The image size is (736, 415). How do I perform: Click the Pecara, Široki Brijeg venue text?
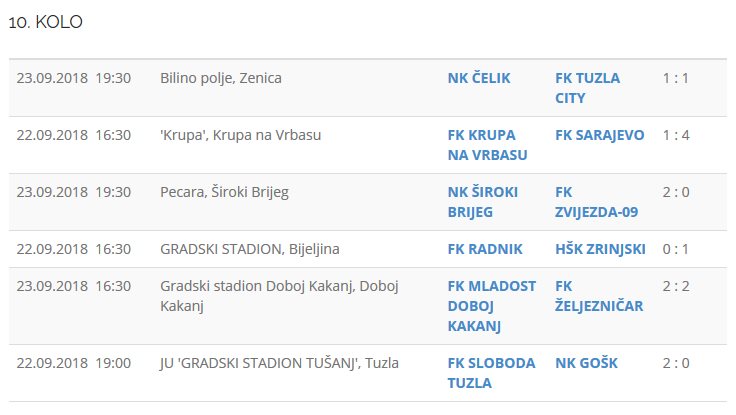(224, 192)
